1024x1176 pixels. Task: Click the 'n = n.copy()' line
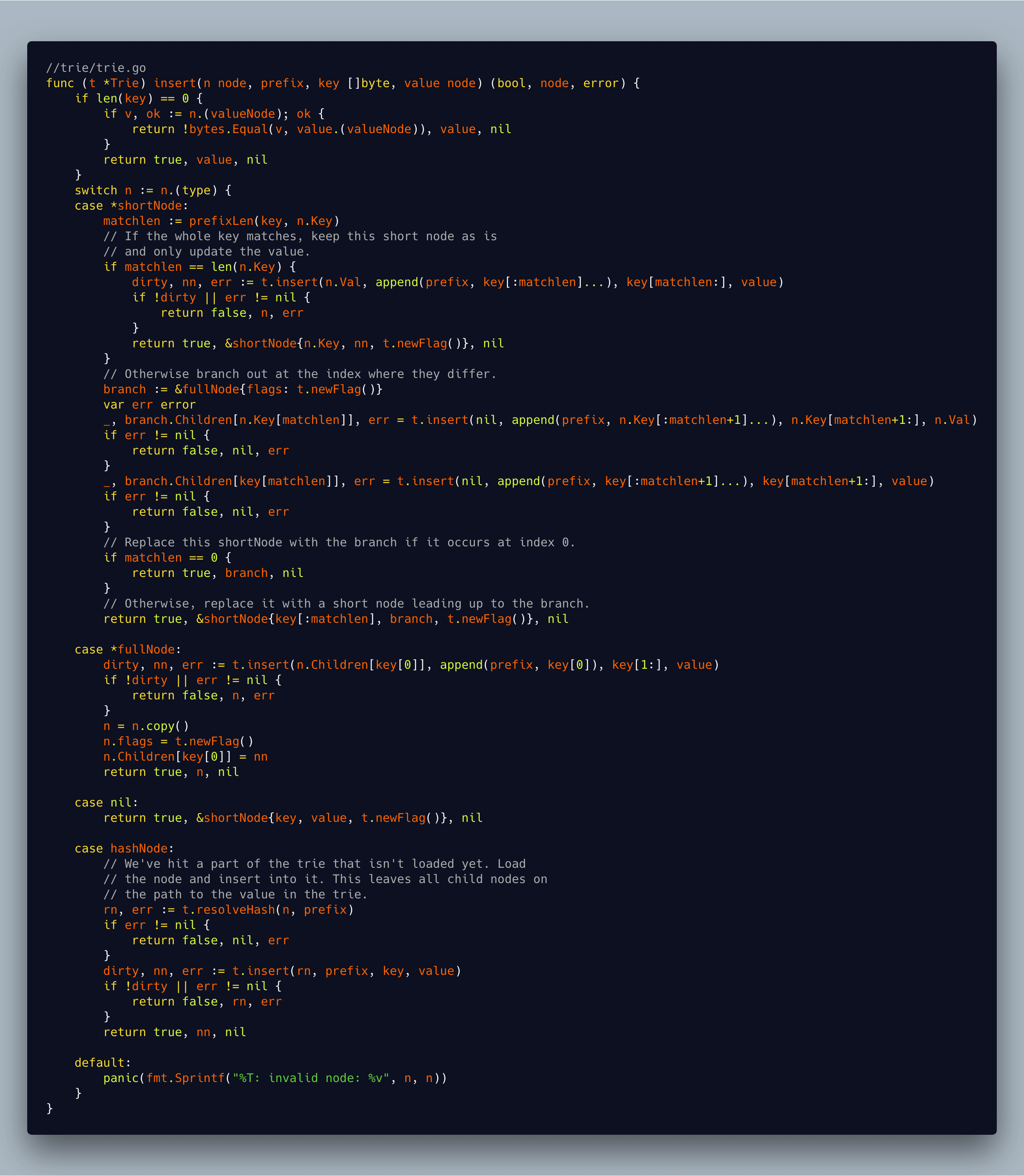pyautogui.click(x=146, y=726)
